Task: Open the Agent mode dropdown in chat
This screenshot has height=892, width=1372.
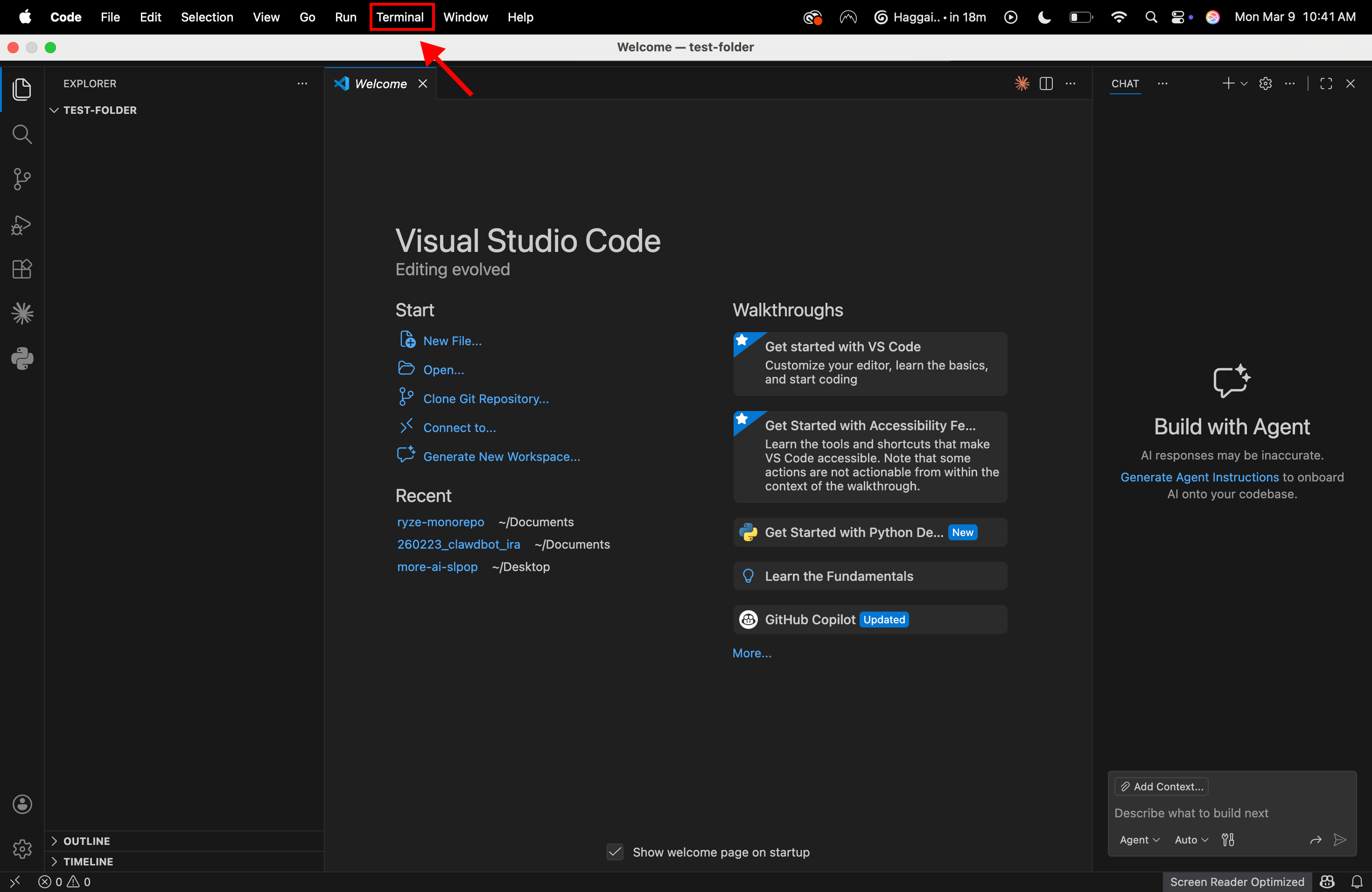Action: (x=1139, y=840)
